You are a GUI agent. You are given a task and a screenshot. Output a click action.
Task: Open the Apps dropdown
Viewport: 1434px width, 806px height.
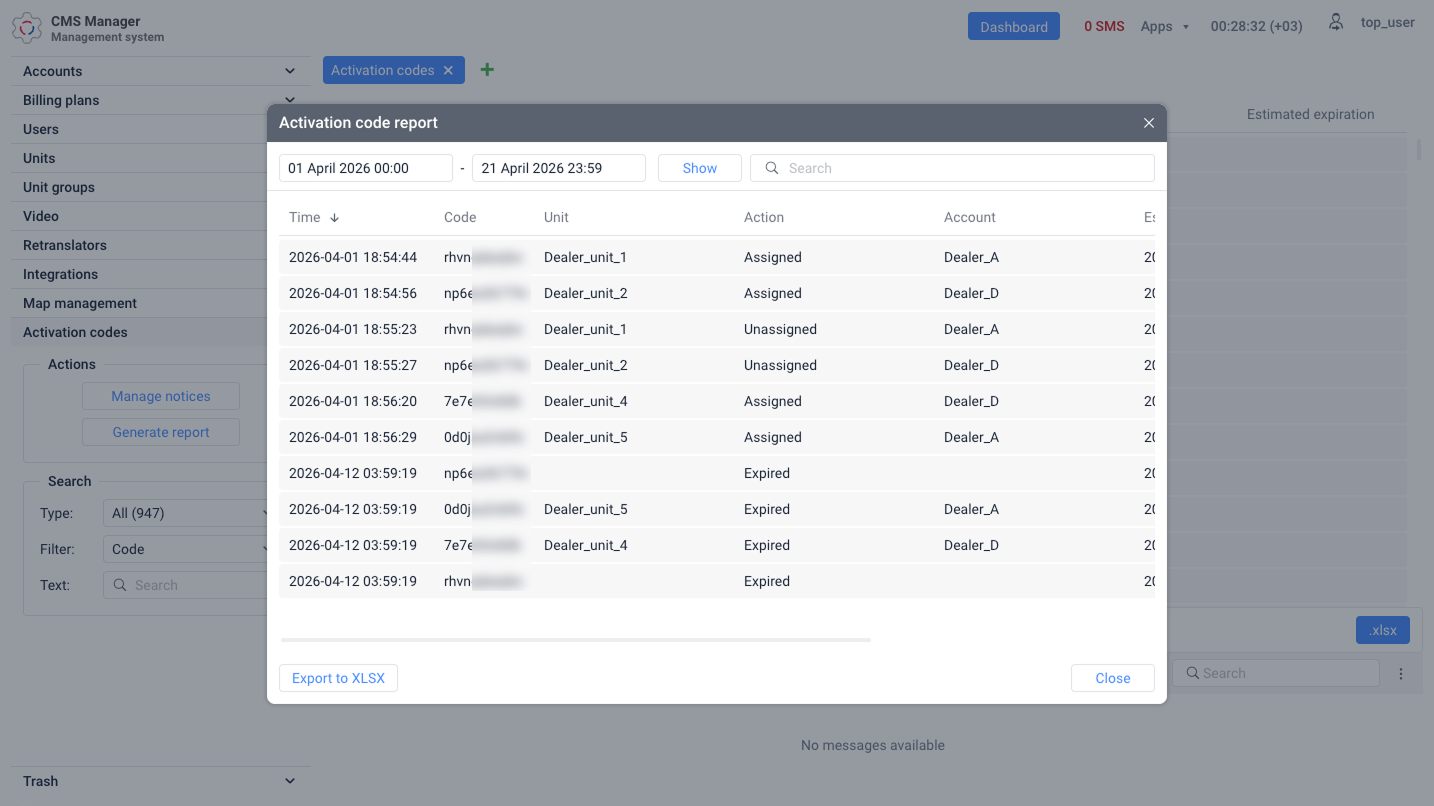tap(1165, 26)
